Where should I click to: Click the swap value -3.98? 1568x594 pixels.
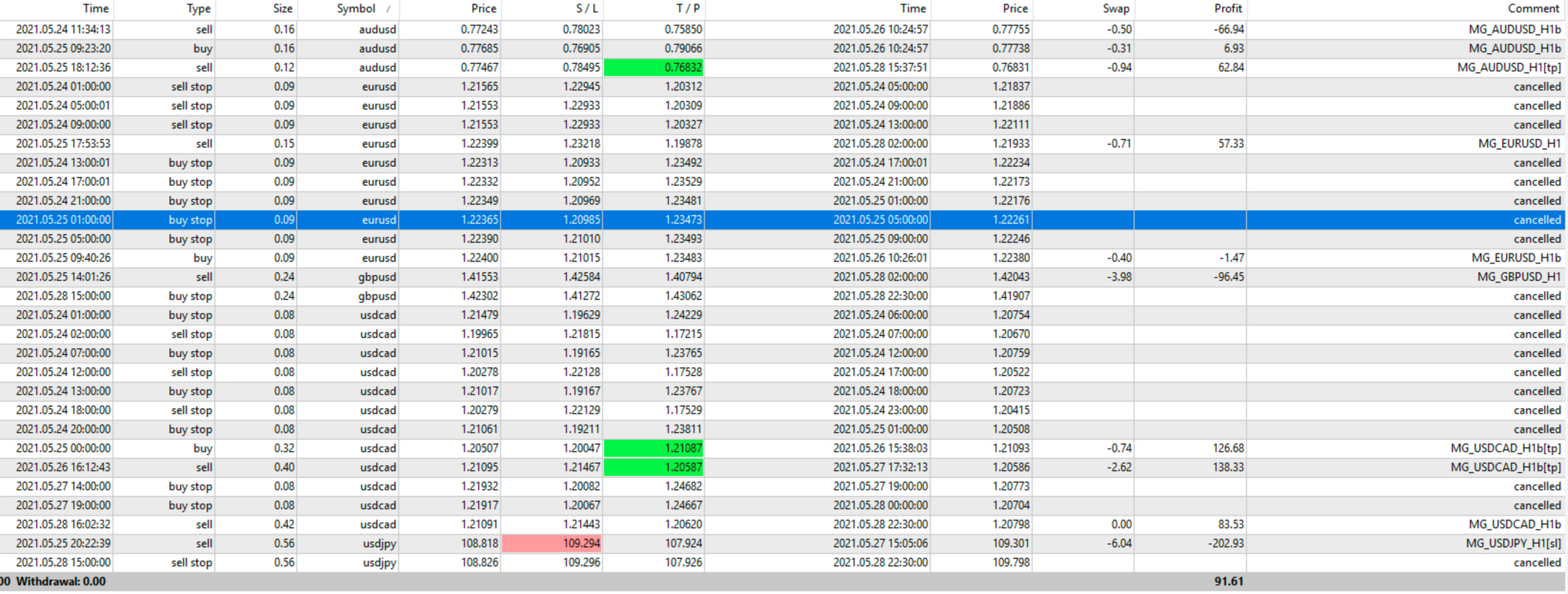1119,277
